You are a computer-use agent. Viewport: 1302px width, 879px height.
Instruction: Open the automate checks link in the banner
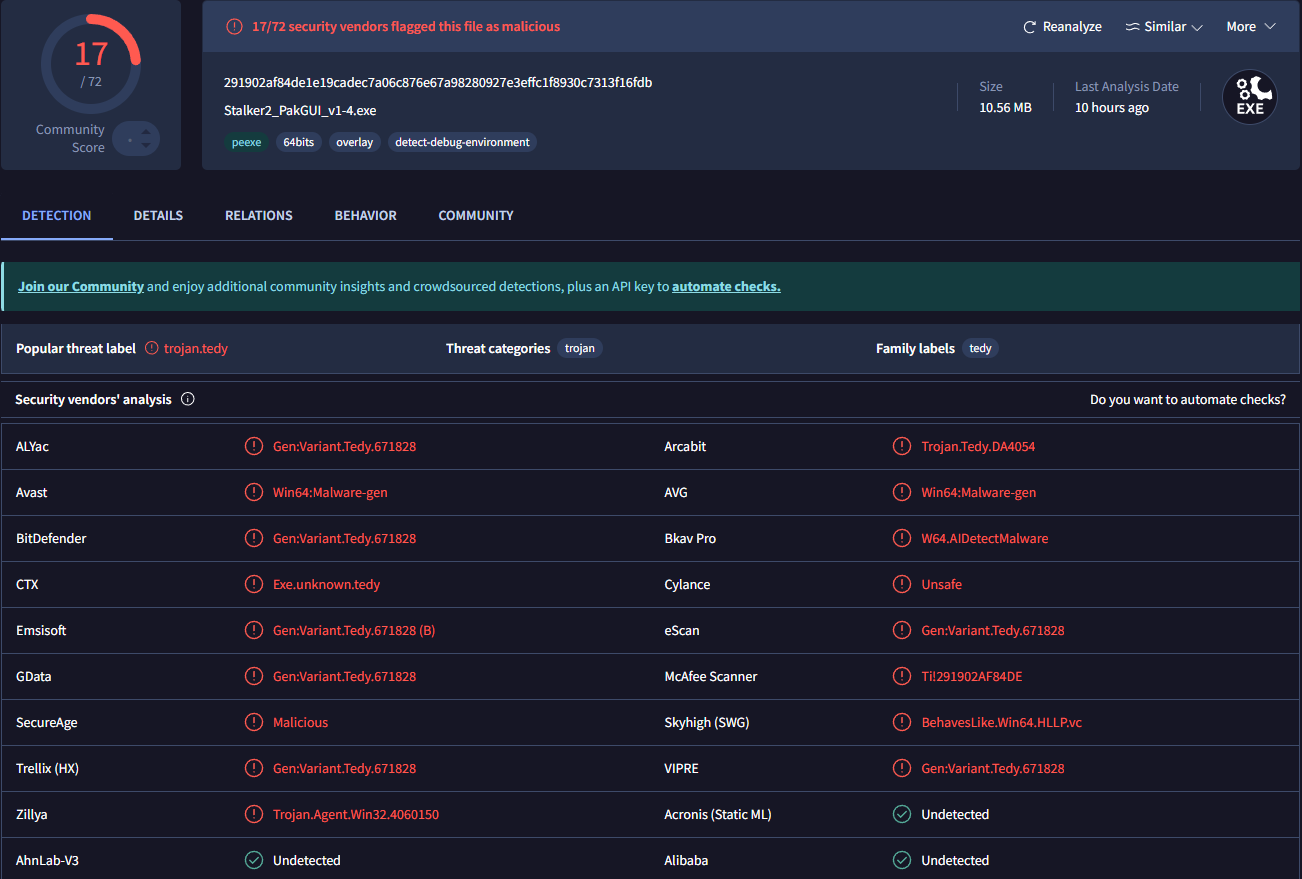pos(726,286)
